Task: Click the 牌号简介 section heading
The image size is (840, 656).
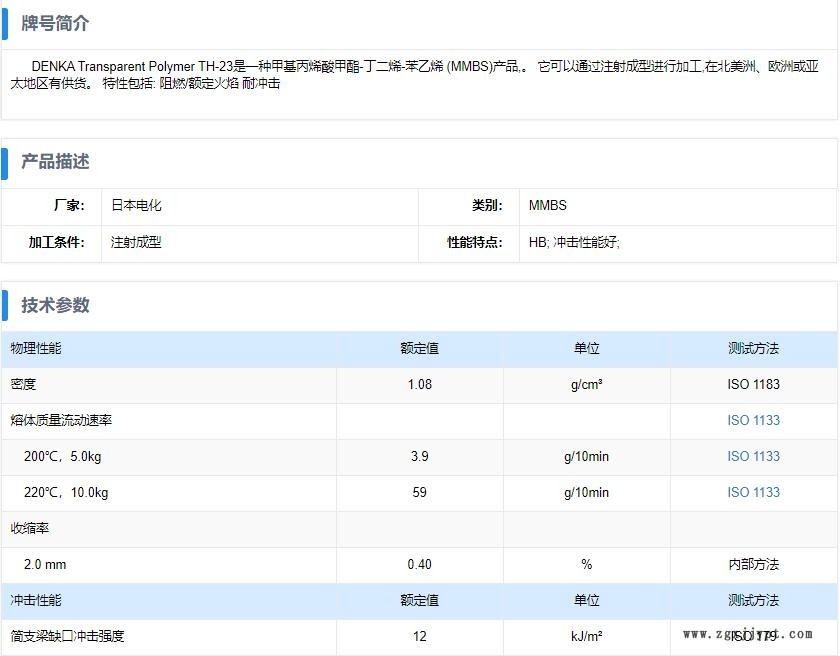Action: [x=55, y=23]
